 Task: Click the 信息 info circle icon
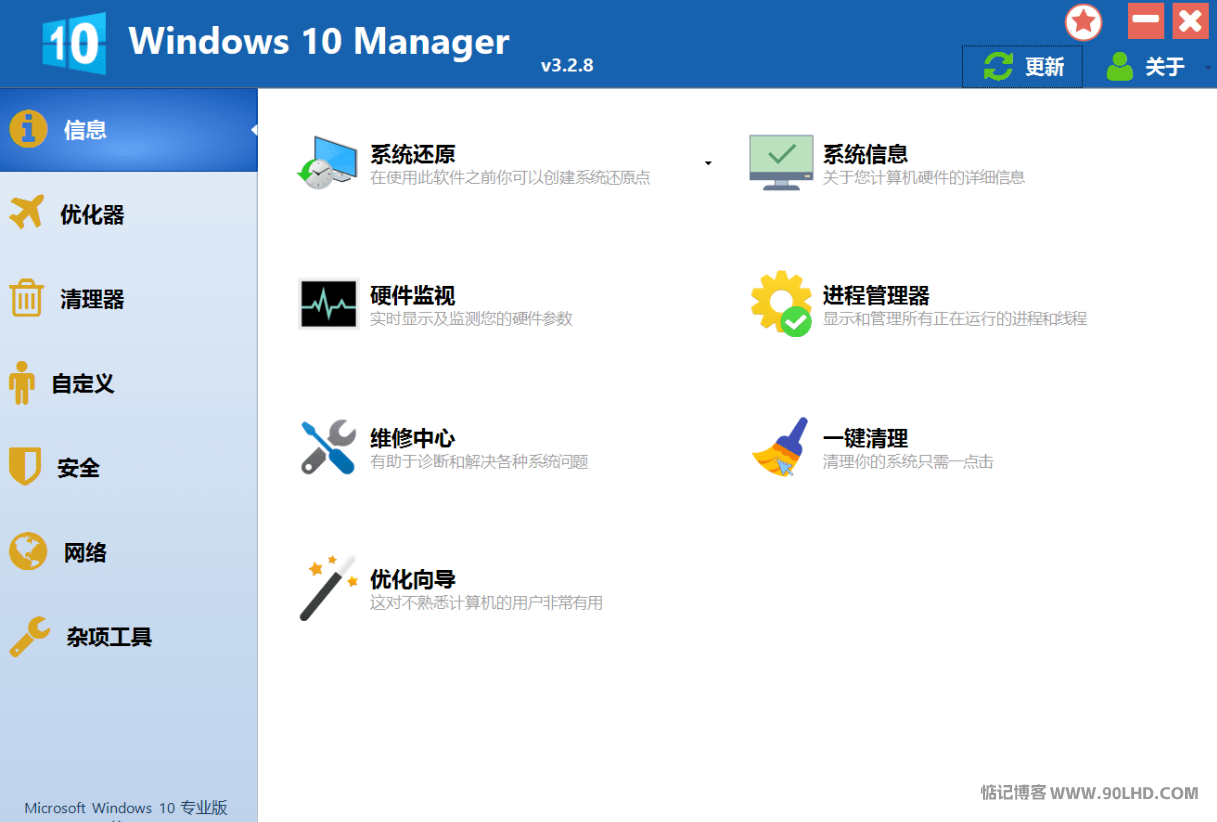pos(28,129)
